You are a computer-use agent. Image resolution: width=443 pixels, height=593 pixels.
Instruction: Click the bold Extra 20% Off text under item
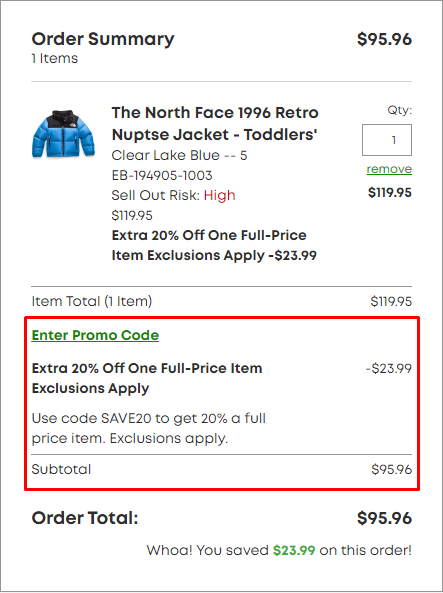[214, 245]
